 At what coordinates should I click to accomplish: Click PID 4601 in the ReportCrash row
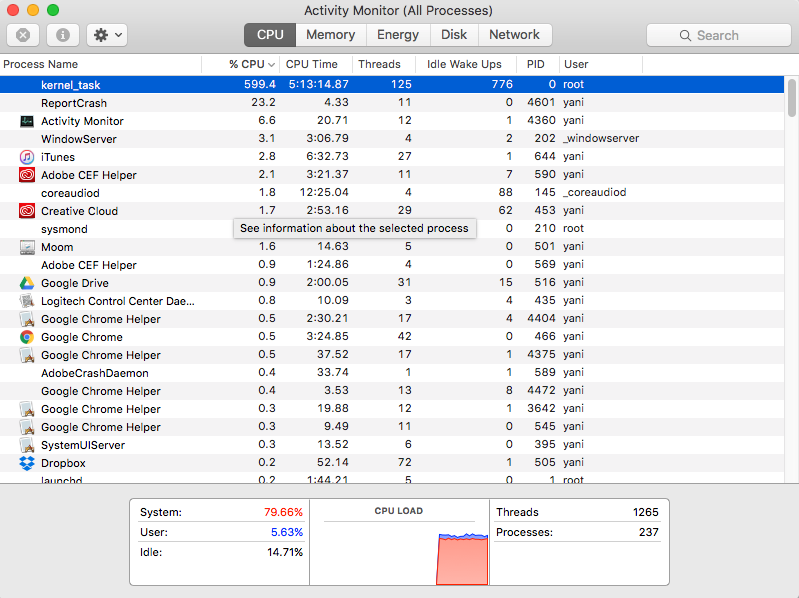click(x=541, y=102)
